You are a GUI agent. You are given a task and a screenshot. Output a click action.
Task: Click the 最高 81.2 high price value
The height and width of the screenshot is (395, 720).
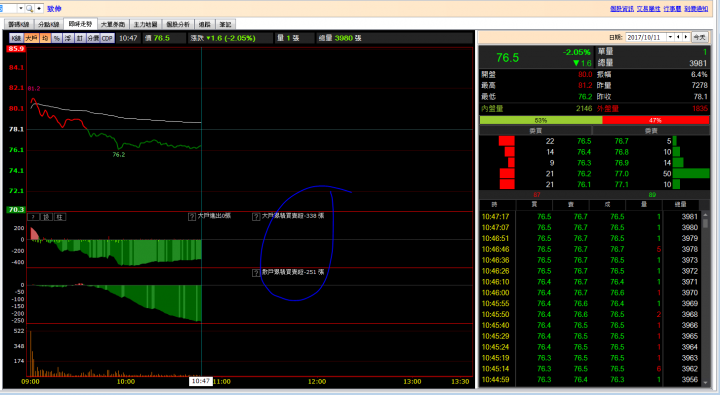click(585, 85)
